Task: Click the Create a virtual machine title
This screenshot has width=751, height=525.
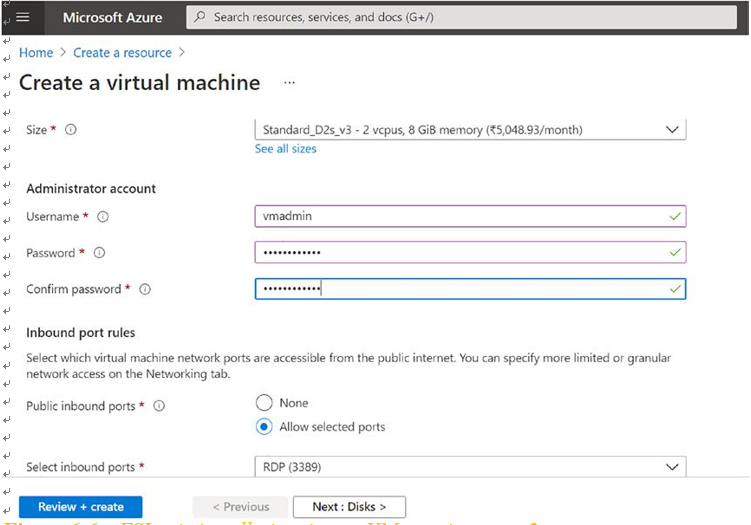Action: 139,82
